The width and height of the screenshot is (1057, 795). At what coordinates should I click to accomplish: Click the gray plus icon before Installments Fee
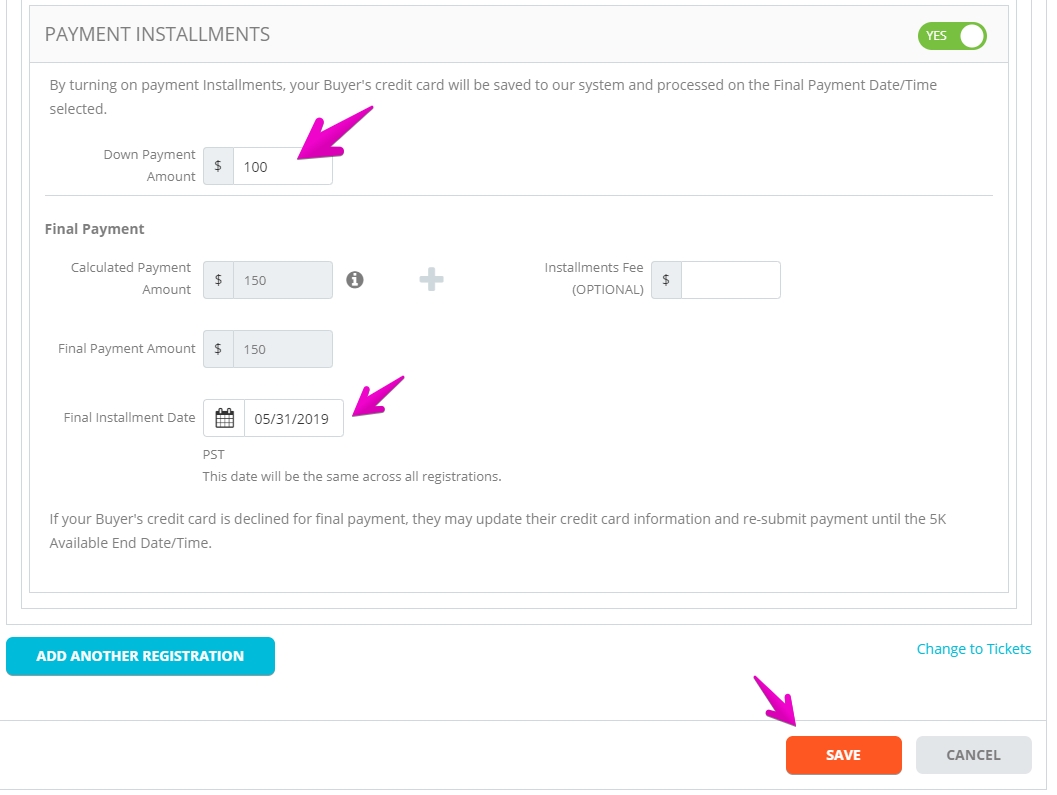click(431, 279)
